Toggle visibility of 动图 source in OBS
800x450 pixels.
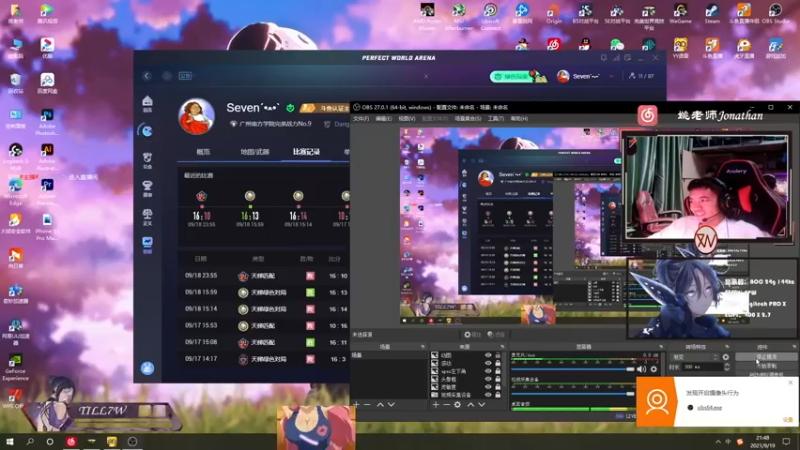(488, 355)
